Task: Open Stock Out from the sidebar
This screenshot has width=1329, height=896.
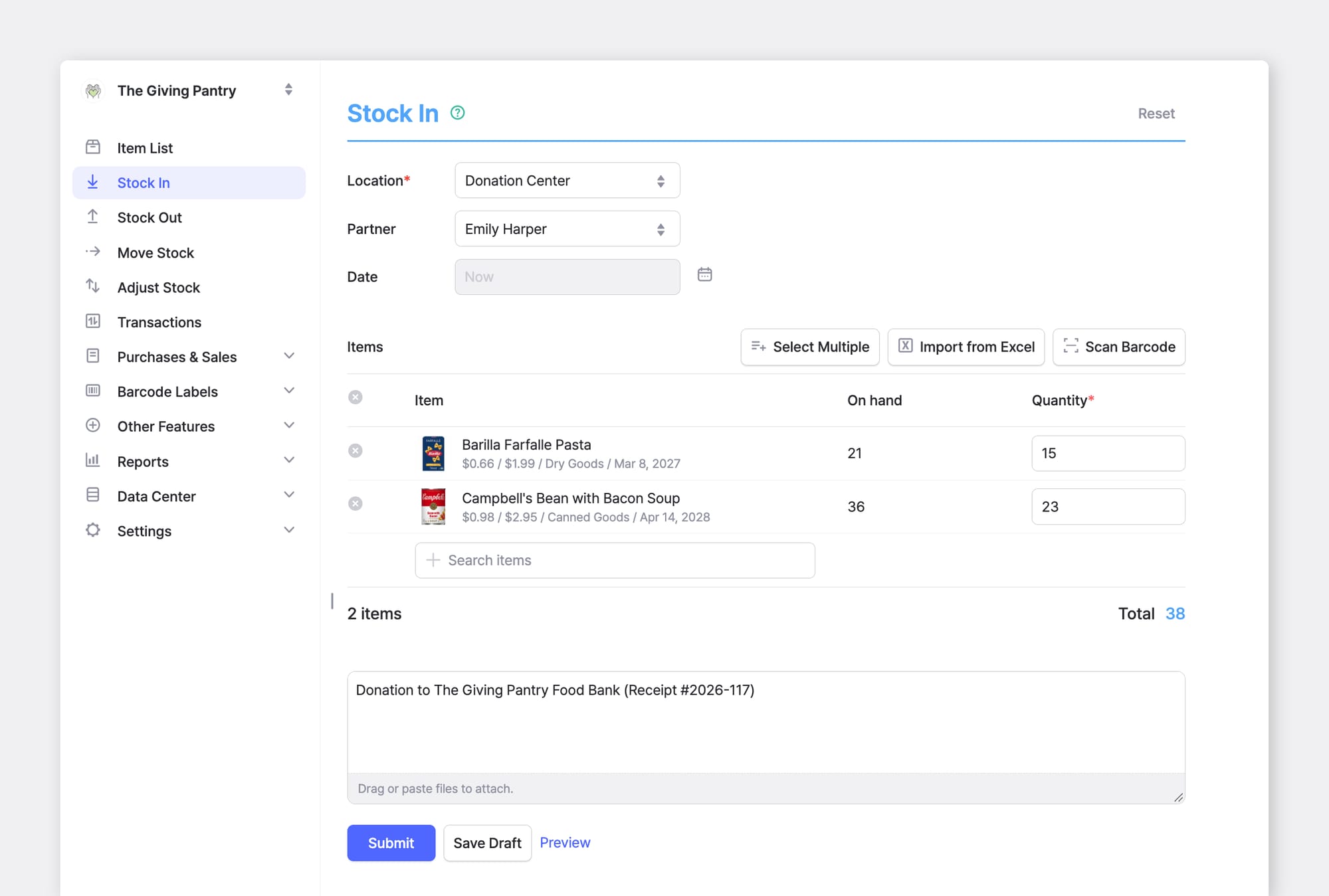Action: 189,217
